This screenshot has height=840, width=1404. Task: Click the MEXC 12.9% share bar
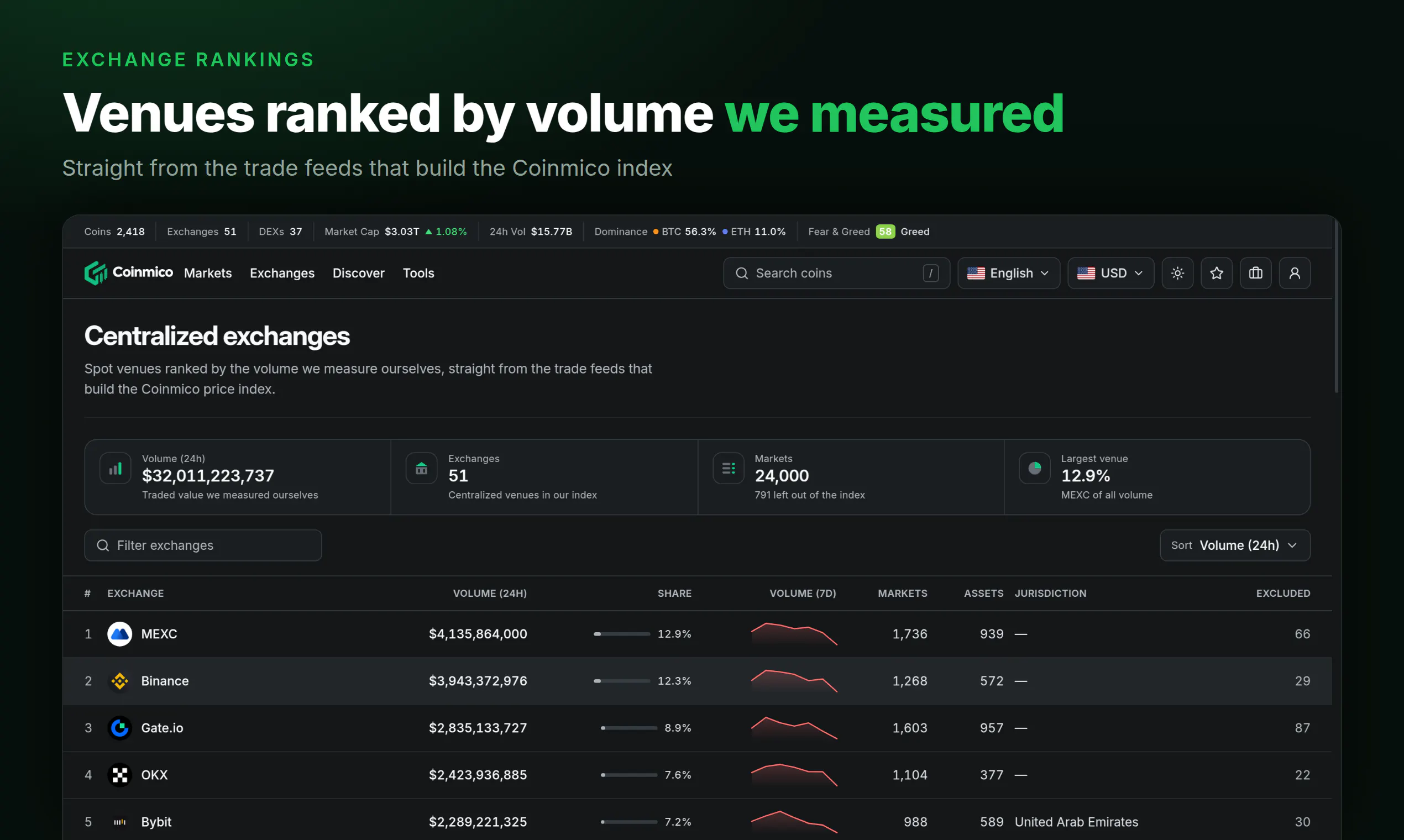[x=622, y=634]
